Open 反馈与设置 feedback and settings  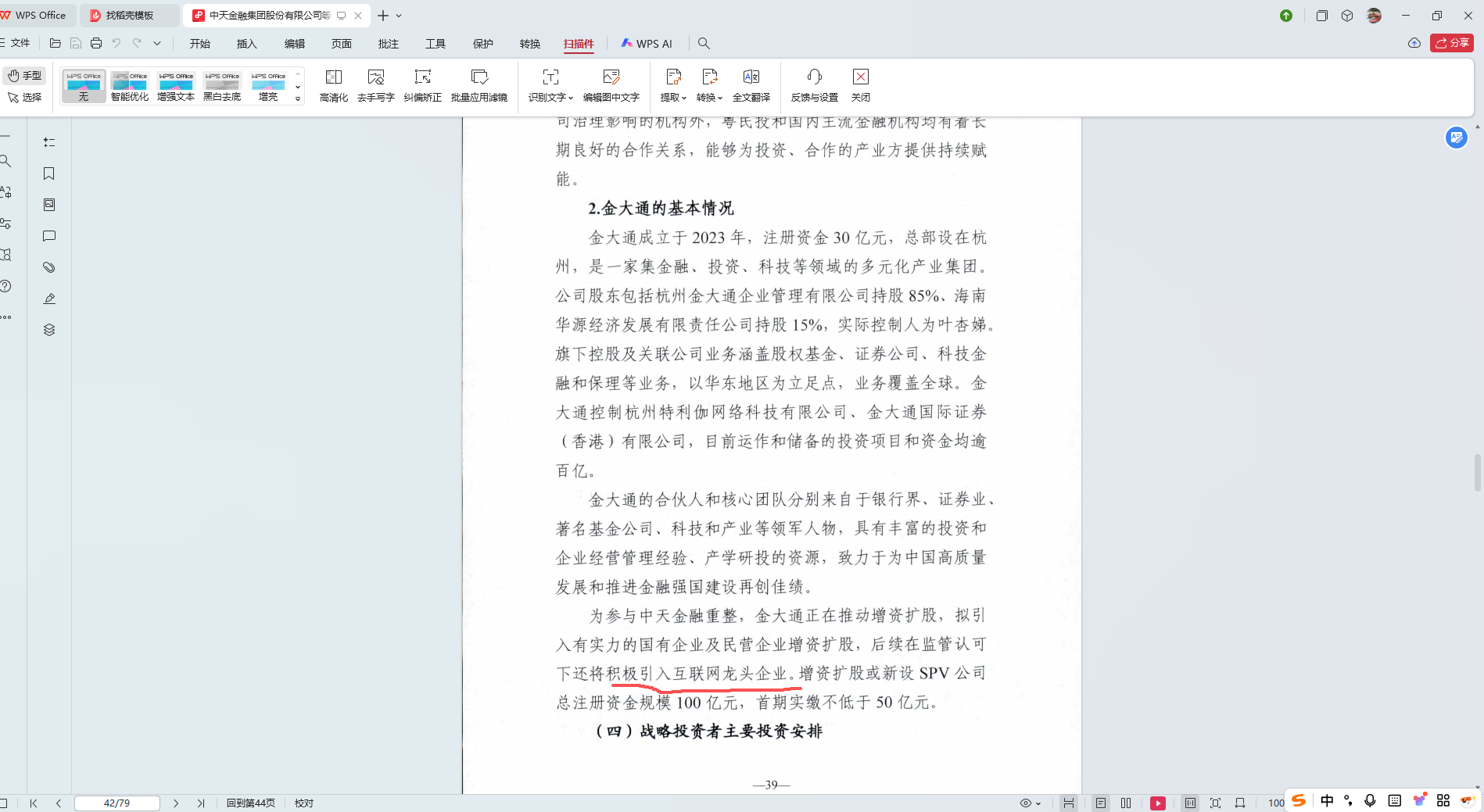815,85
